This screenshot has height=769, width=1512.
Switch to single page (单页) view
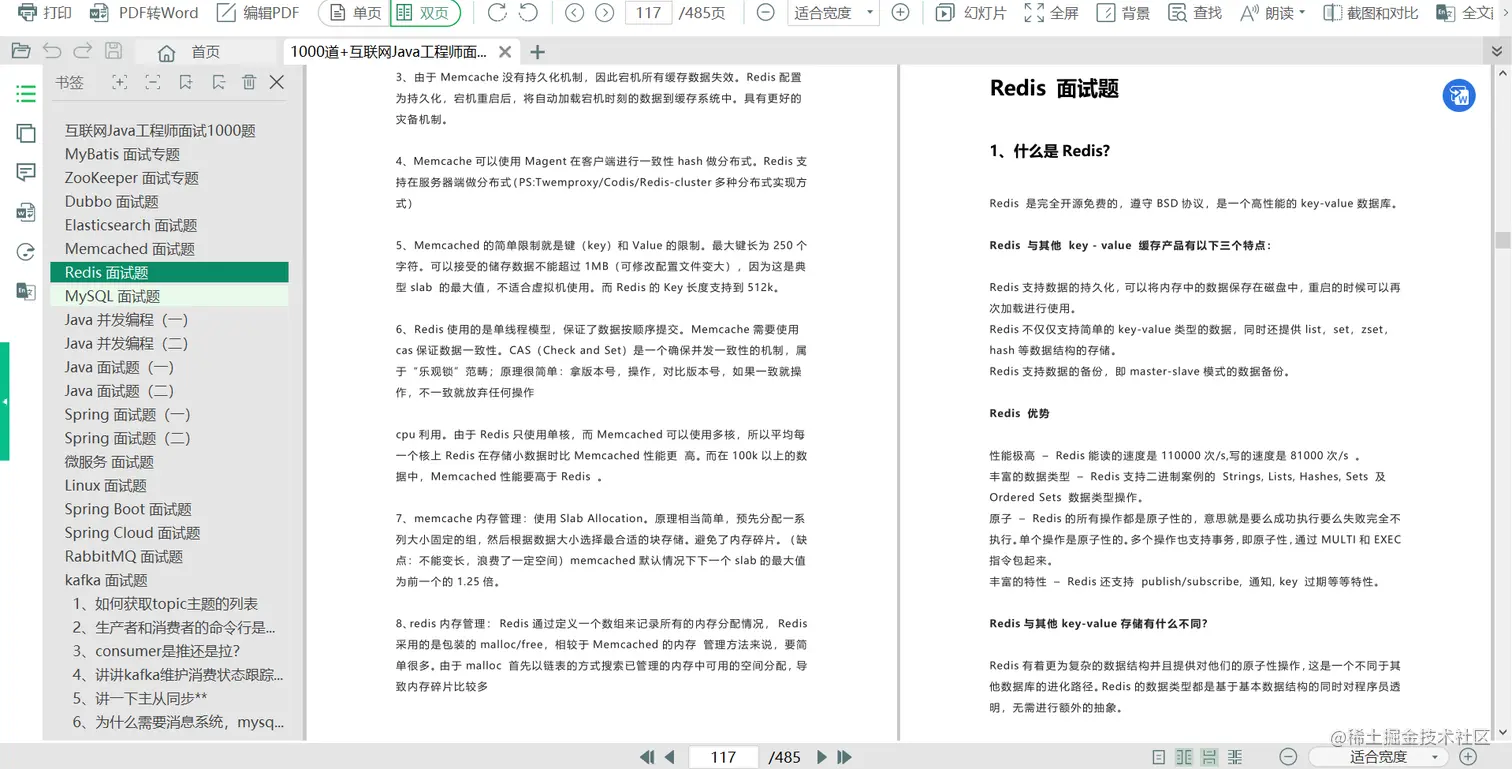point(354,13)
